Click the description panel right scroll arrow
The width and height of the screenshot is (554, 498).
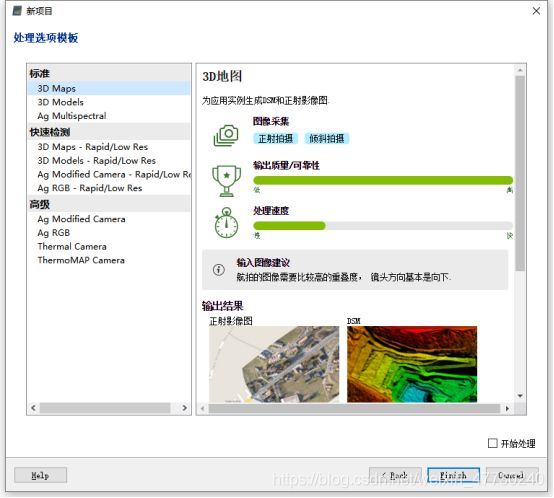507,408
